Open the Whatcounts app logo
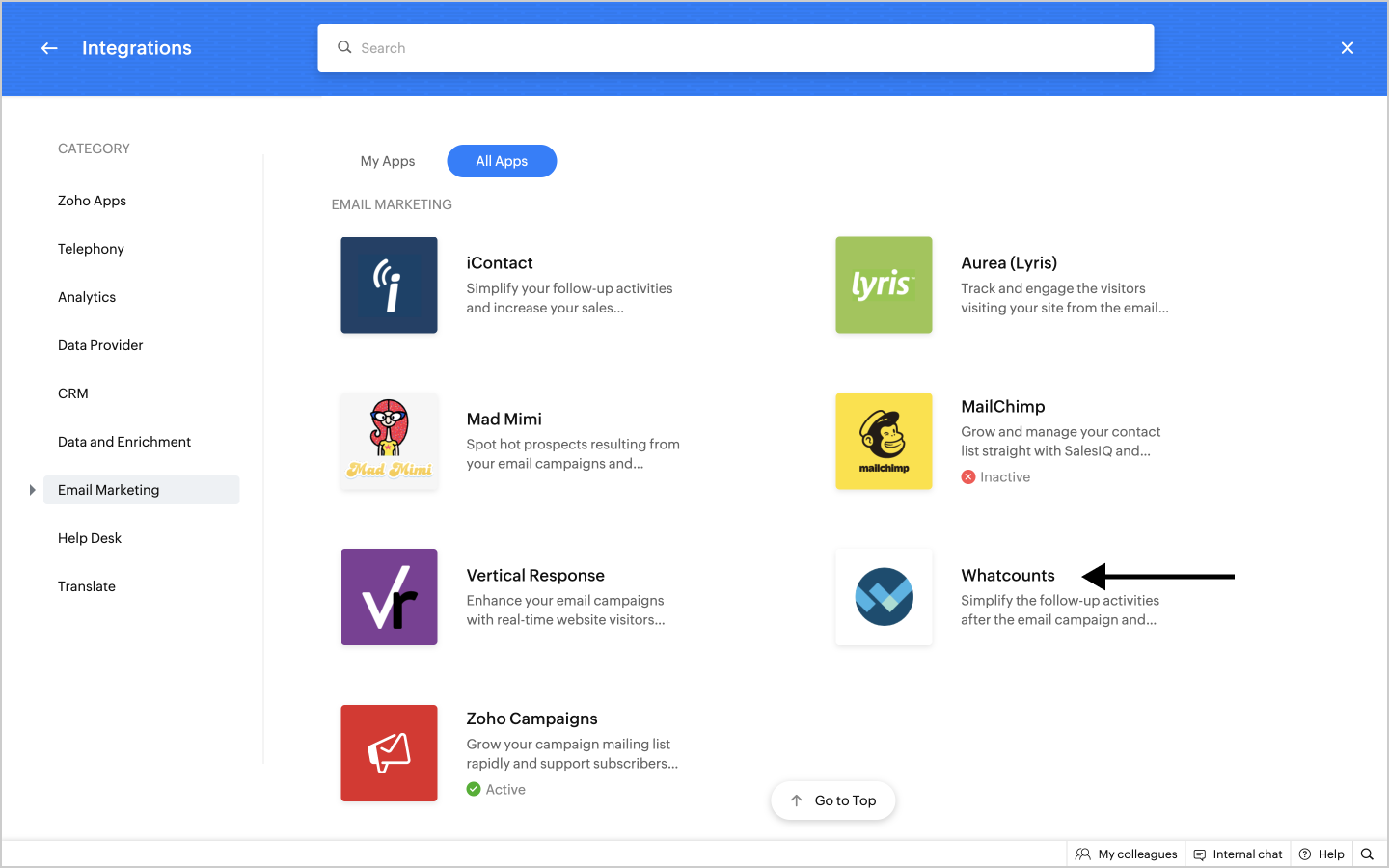This screenshot has height=868, width=1389. [x=884, y=597]
